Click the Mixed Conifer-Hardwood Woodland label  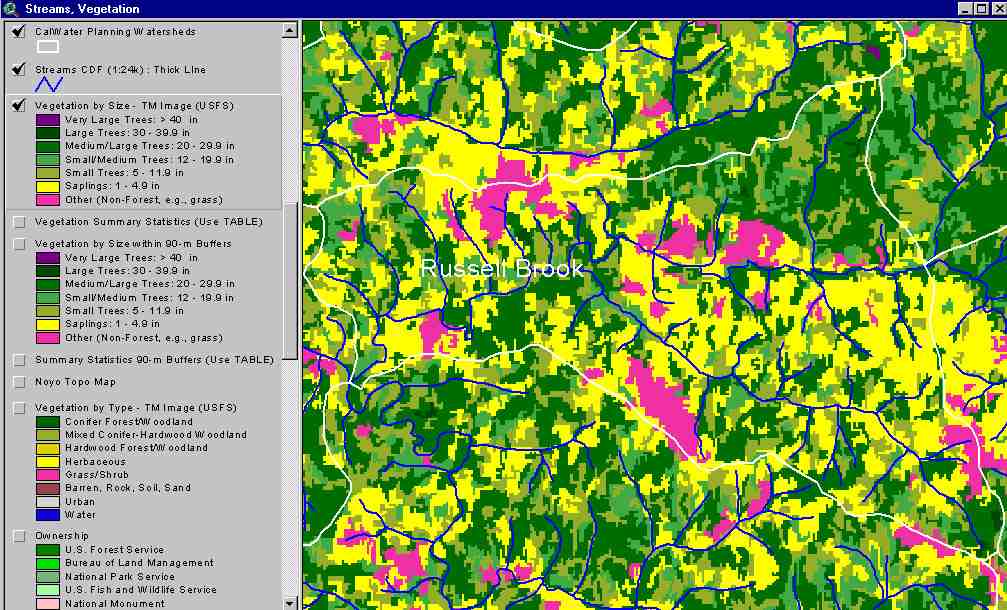156,435
